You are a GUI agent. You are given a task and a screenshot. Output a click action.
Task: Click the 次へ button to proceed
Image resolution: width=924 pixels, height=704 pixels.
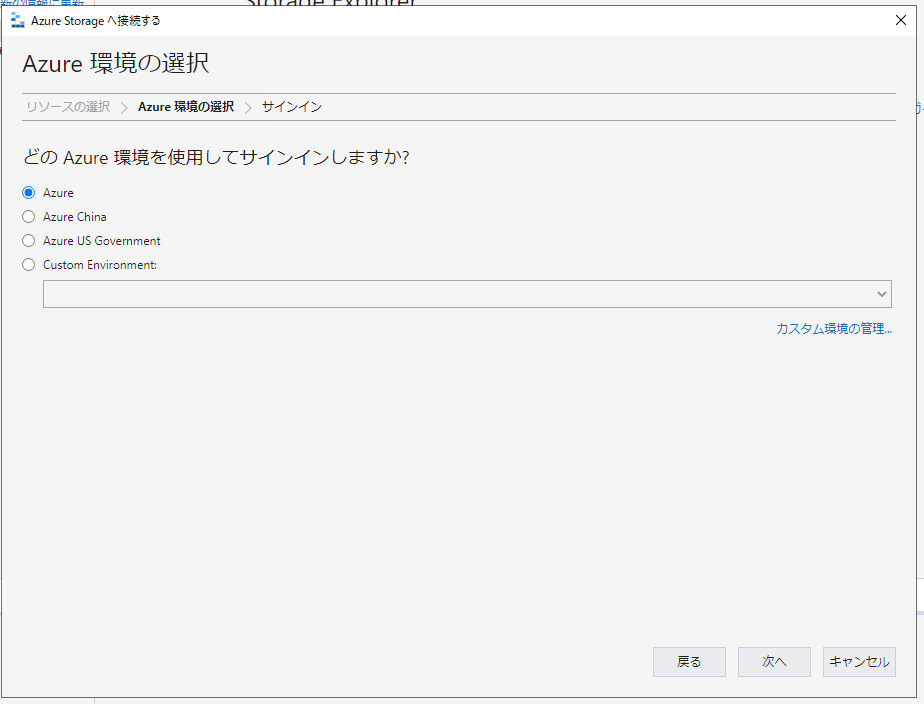(774, 661)
